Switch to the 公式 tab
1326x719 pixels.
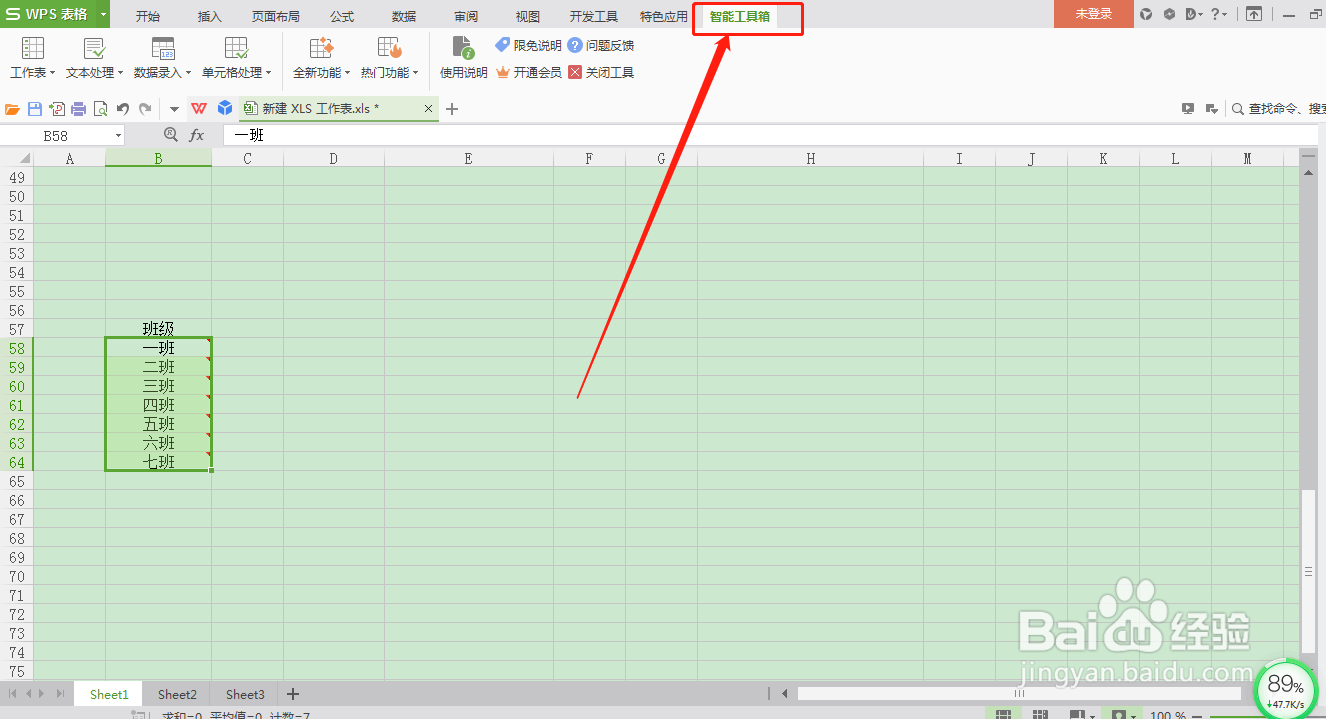pos(342,16)
